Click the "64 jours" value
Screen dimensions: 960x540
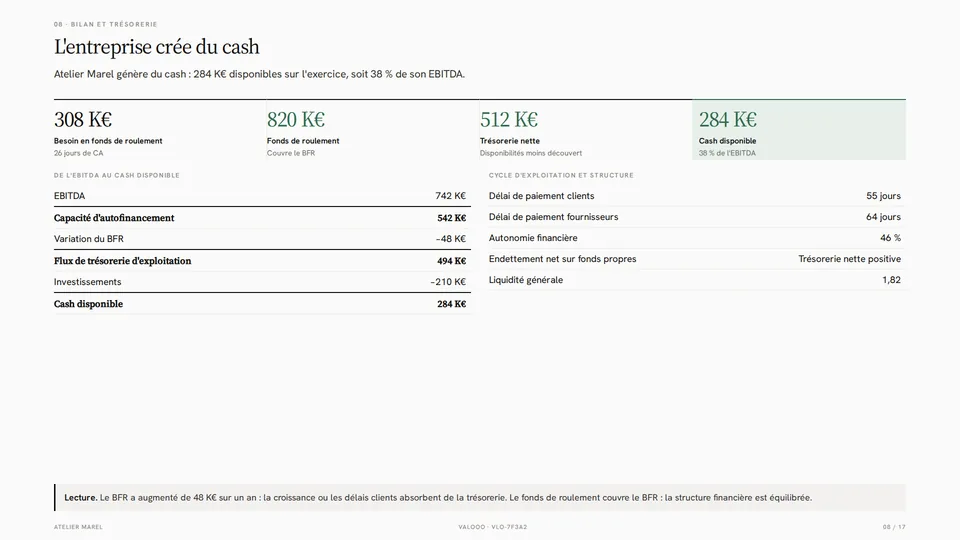tap(883, 217)
